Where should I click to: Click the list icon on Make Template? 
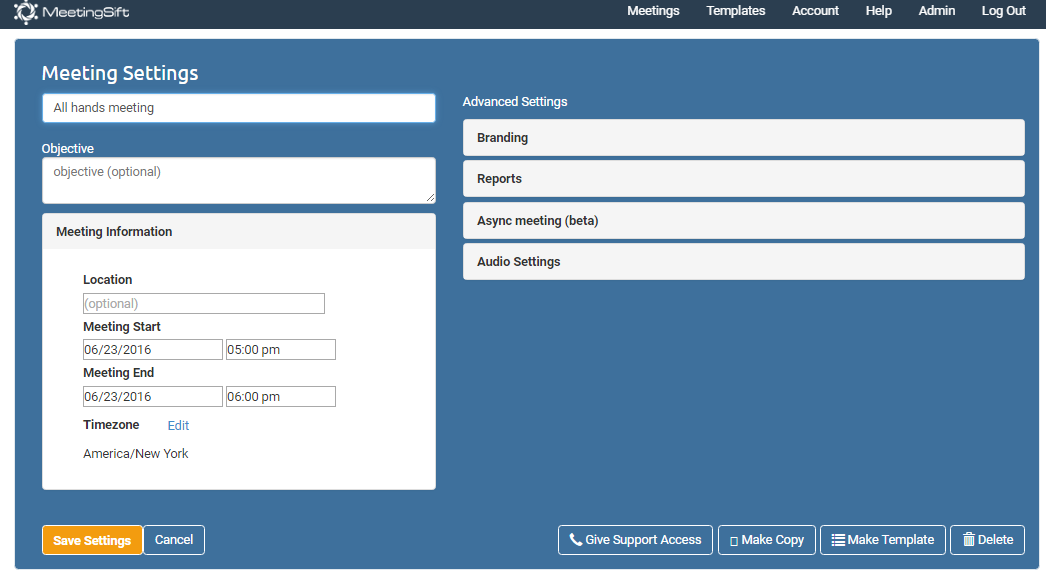pos(838,540)
